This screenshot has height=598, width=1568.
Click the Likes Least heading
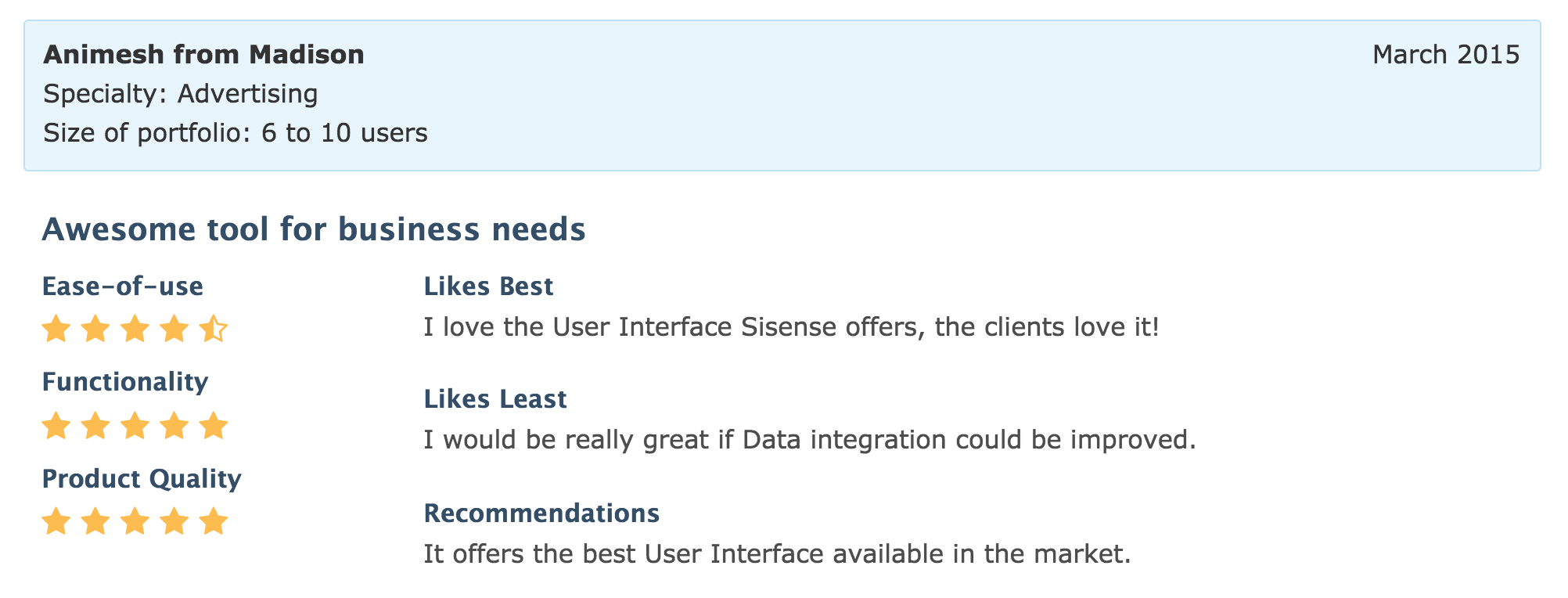tap(494, 399)
